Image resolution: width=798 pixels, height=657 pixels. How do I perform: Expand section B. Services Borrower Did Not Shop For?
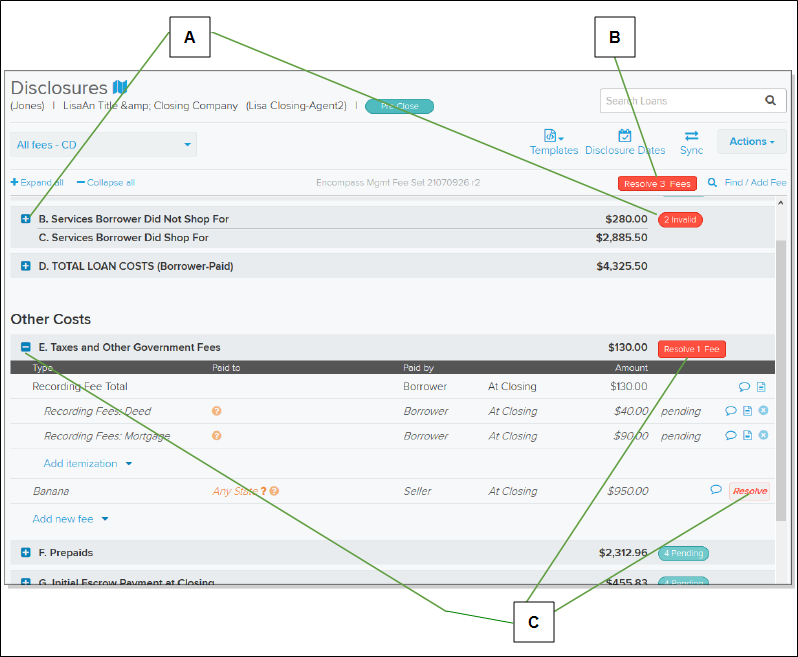(x=25, y=219)
